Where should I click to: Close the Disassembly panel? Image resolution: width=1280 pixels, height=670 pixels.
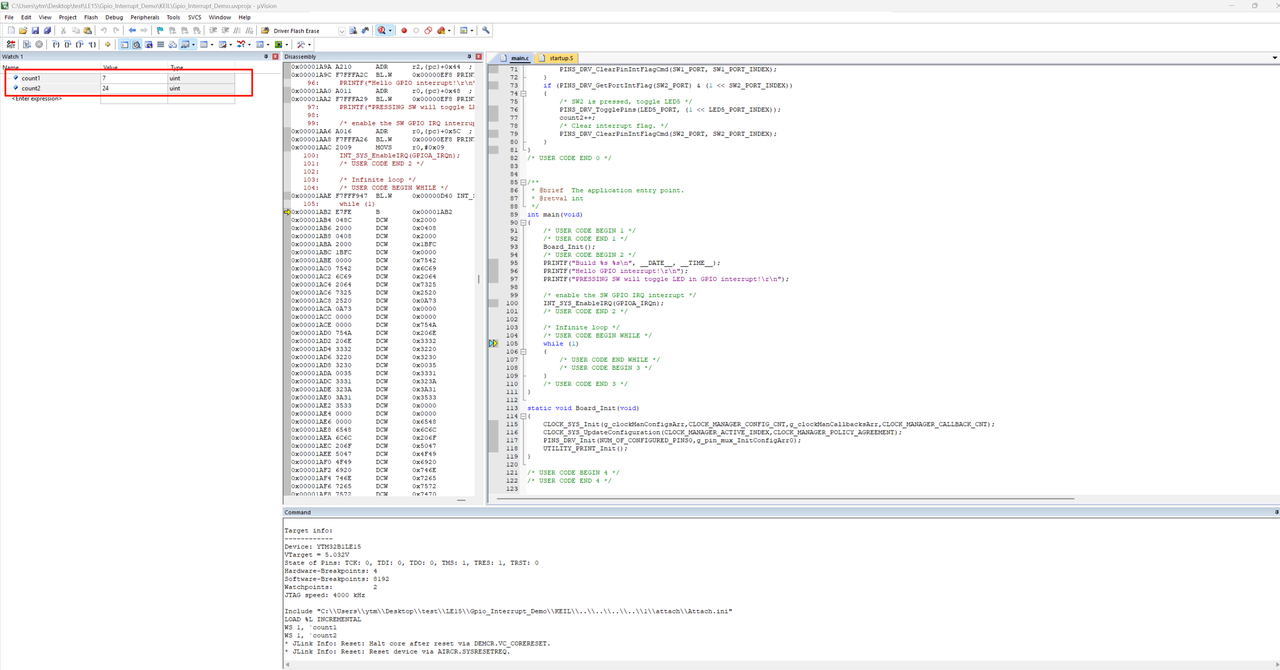click(478, 57)
